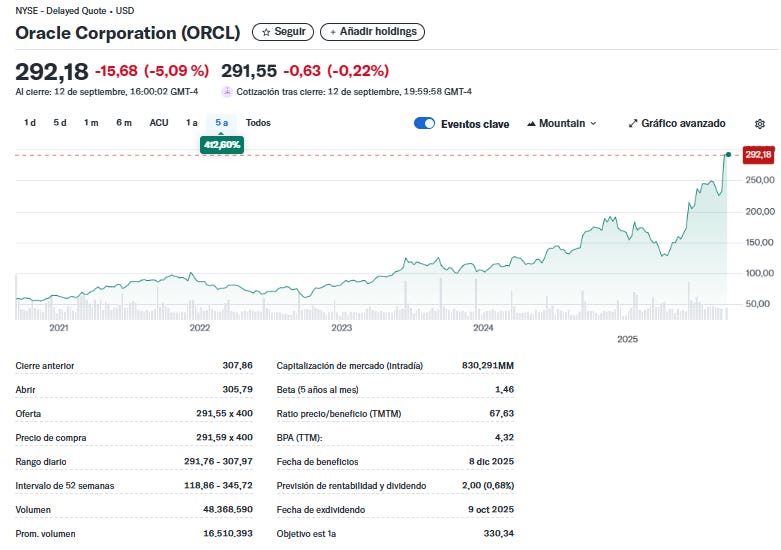Viewport: 781px width, 550px height.
Task: Select the 1 m time range
Action: pyautogui.click(x=91, y=123)
